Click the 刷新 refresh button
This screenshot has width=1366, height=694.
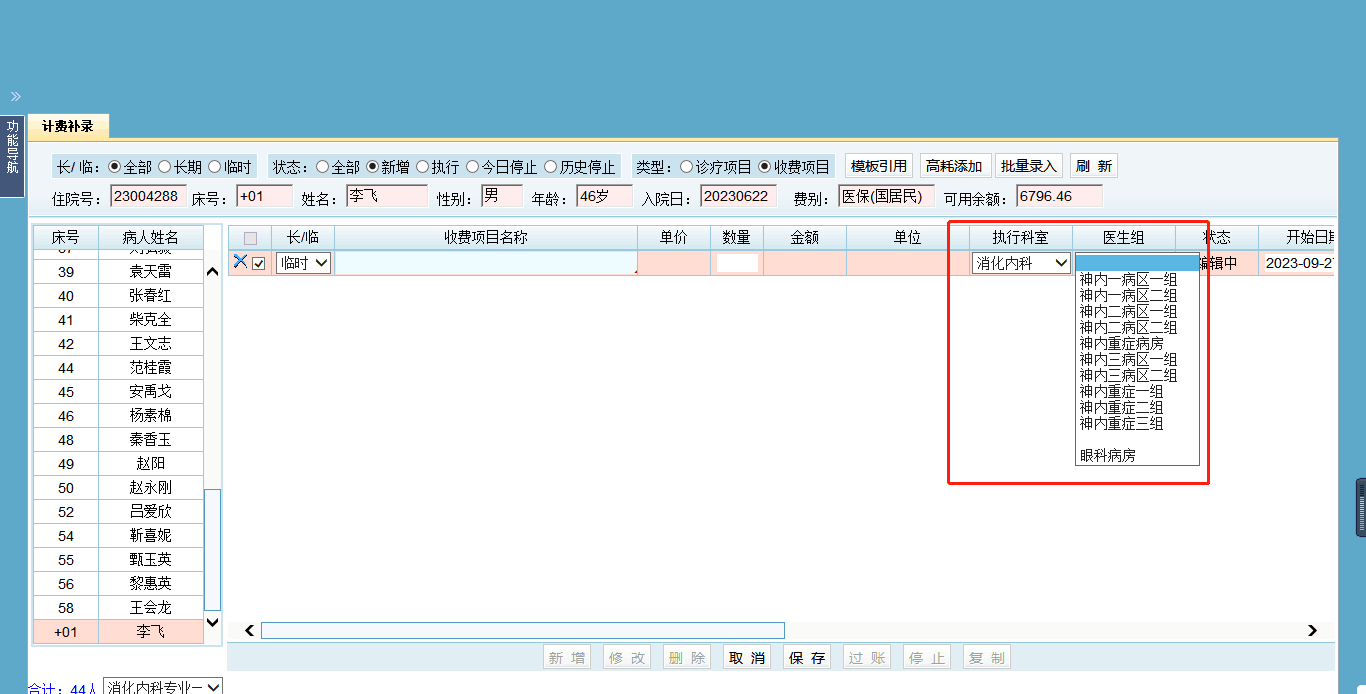[1093, 166]
